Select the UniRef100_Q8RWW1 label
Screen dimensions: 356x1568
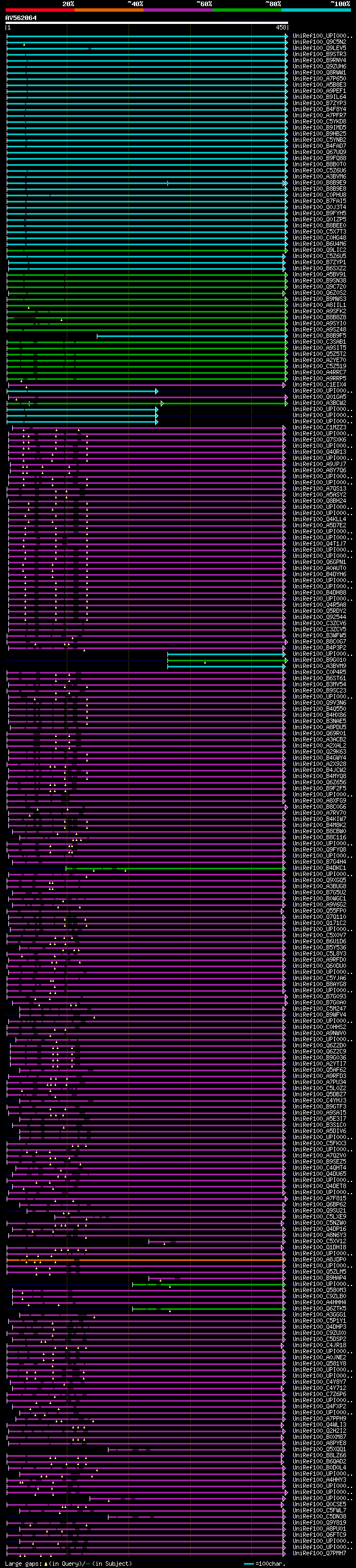point(319,72)
